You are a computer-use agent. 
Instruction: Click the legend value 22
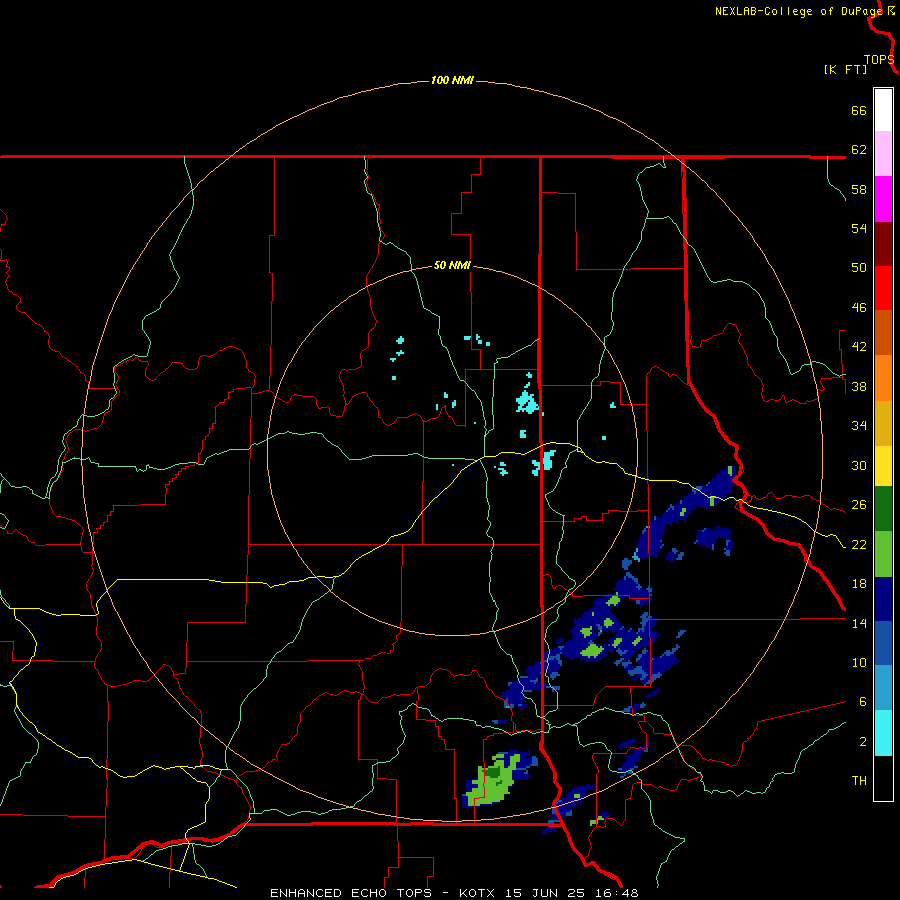coord(859,544)
